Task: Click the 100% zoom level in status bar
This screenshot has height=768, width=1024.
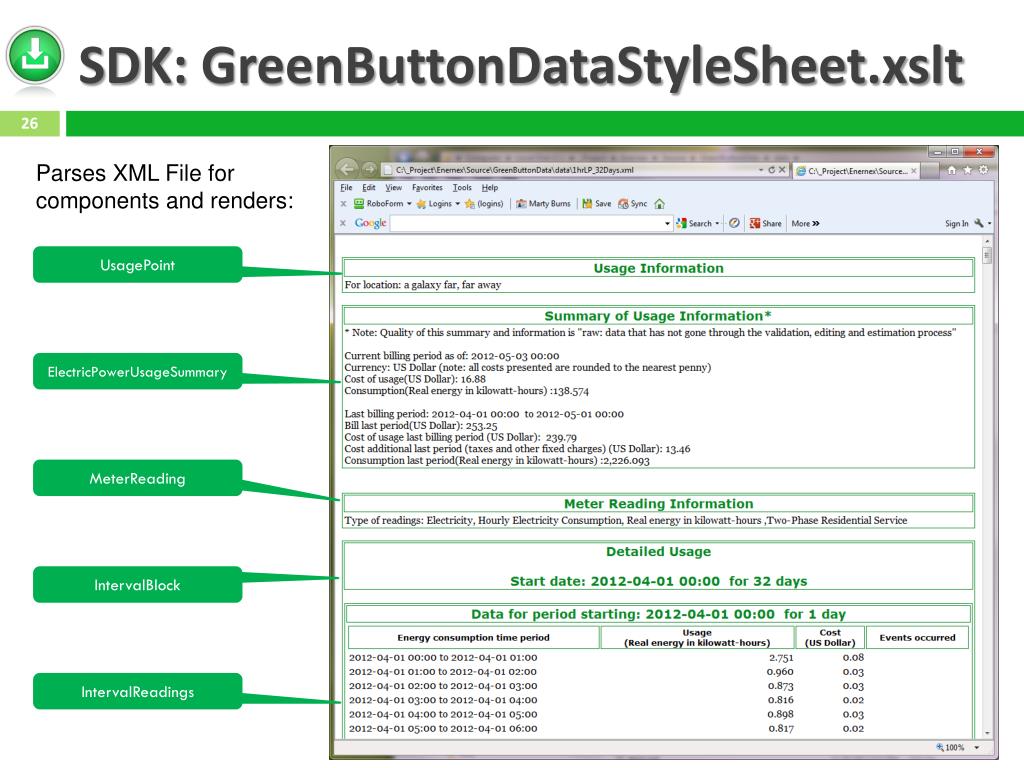Action: coord(955,747)
